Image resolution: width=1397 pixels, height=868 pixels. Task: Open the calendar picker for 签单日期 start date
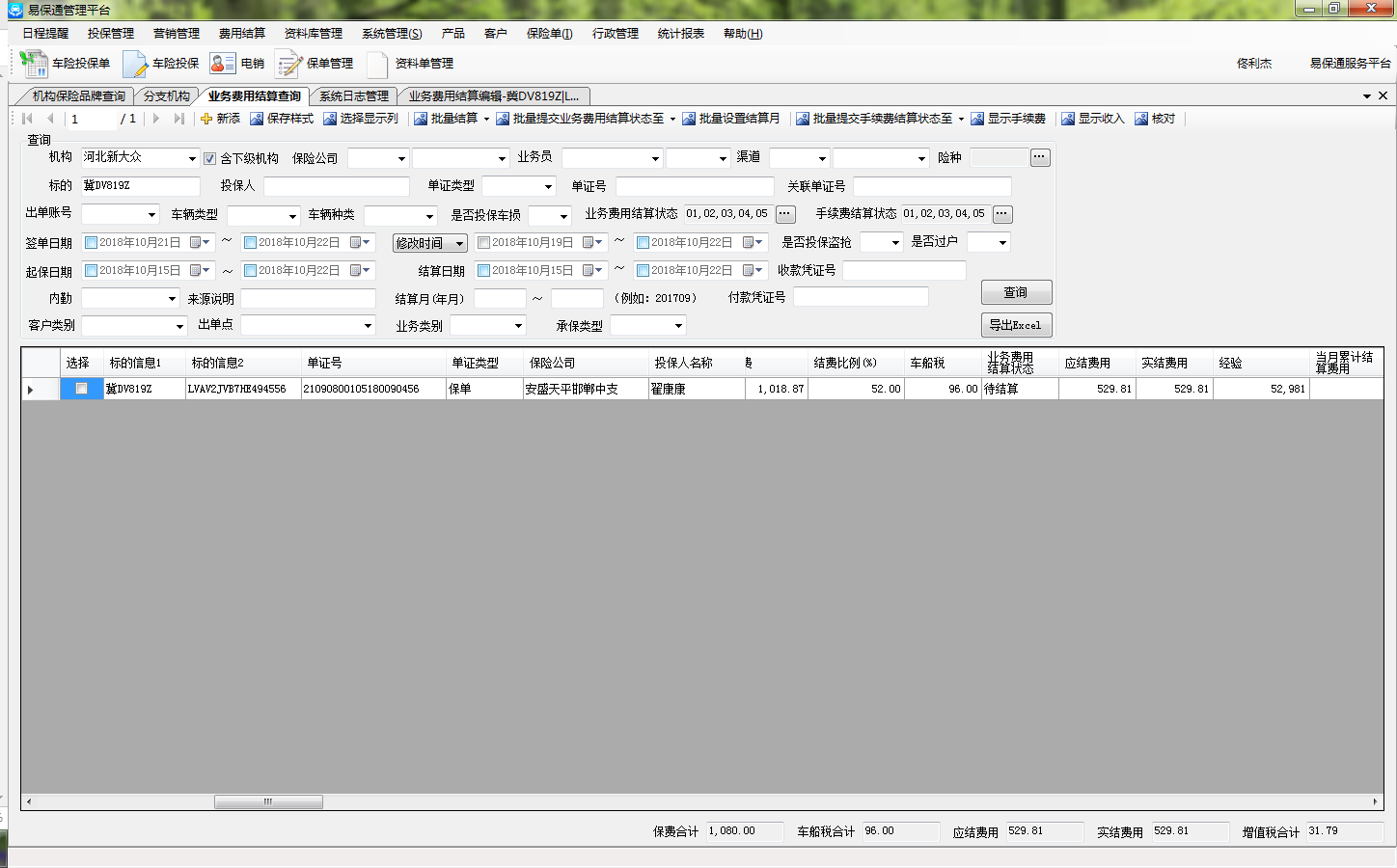(201, 243)
